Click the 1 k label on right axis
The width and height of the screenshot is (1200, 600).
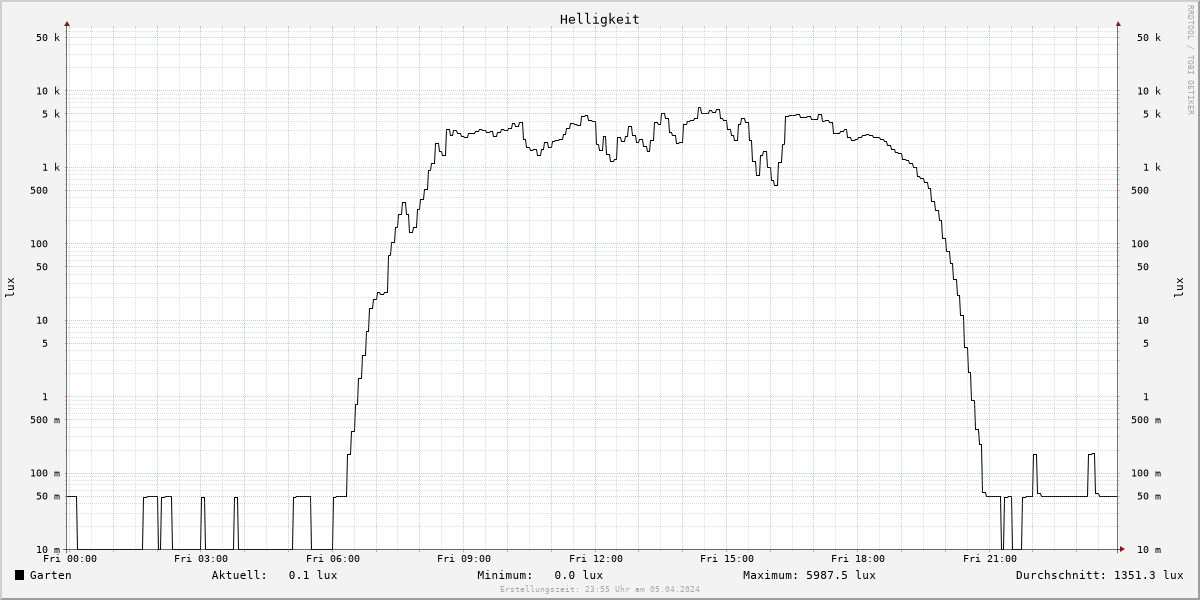(x=1152, y=168)
